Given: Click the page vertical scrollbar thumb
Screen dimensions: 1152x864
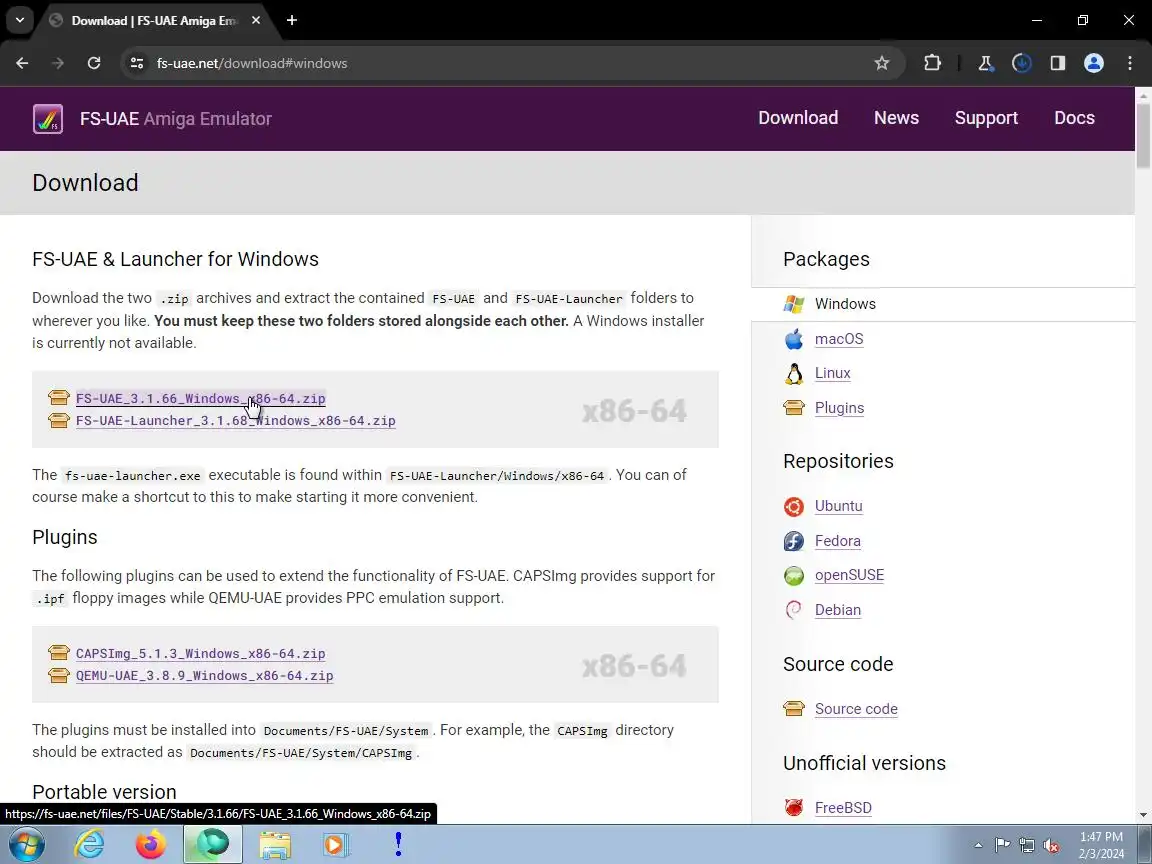Looking at the screenshot, I should (x=1143, y=135).
